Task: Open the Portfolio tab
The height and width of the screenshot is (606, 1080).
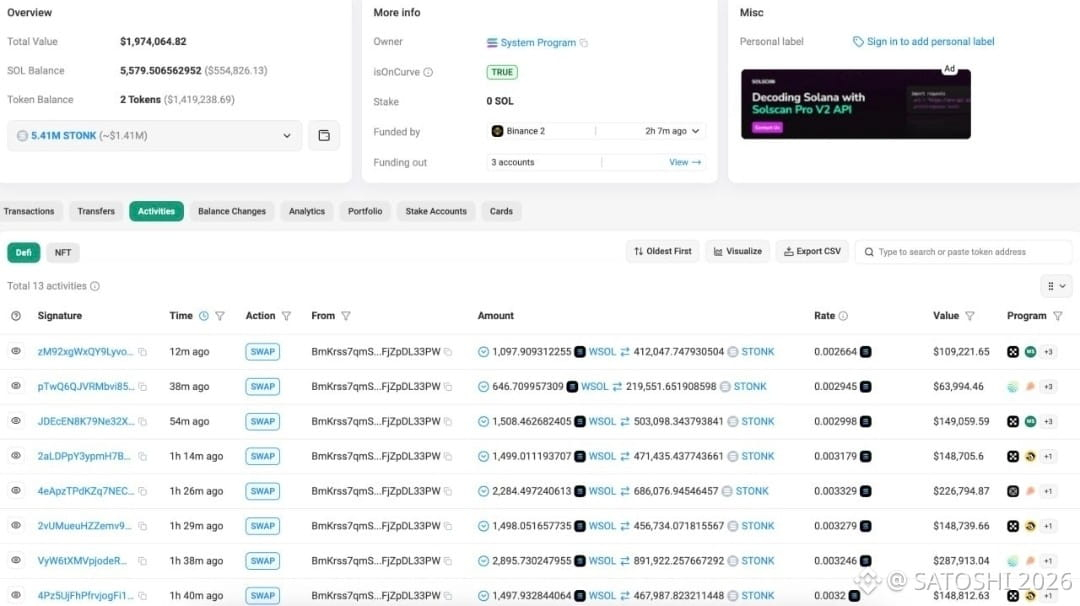Action: click(x=364, y=211)
